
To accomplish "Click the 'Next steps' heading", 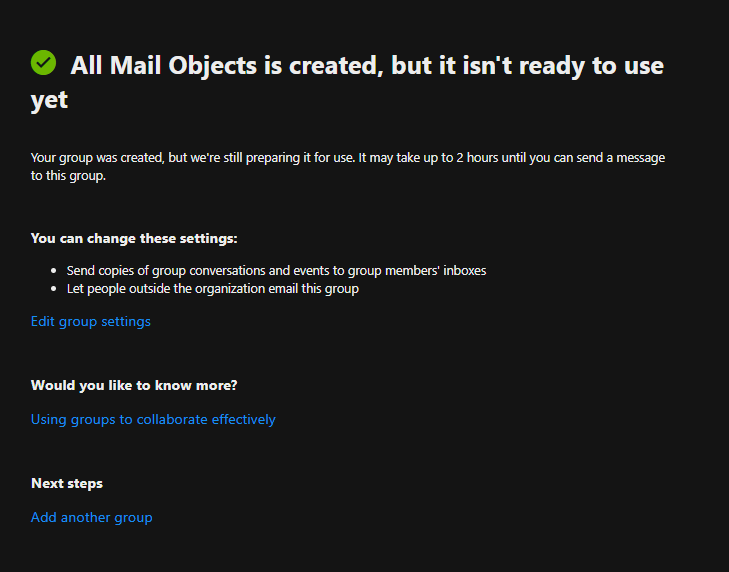I will [x=67, y=484].
